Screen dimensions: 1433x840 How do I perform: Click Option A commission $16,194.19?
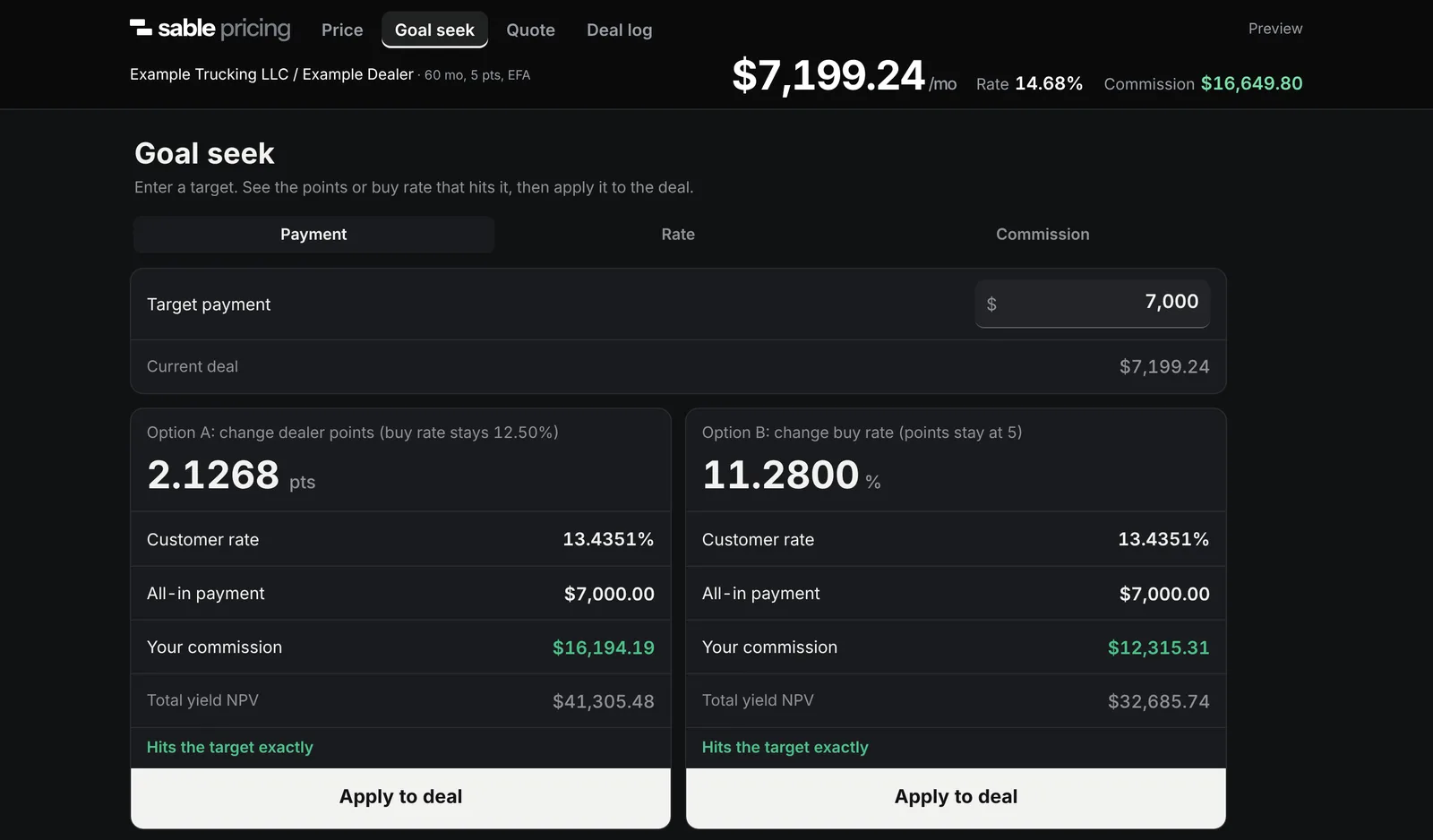[x=603, y=647]
